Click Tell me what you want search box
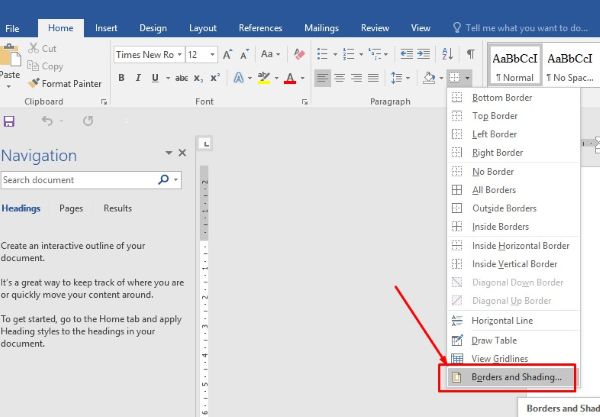Viewport: 600px width, 417px height. 520,28
